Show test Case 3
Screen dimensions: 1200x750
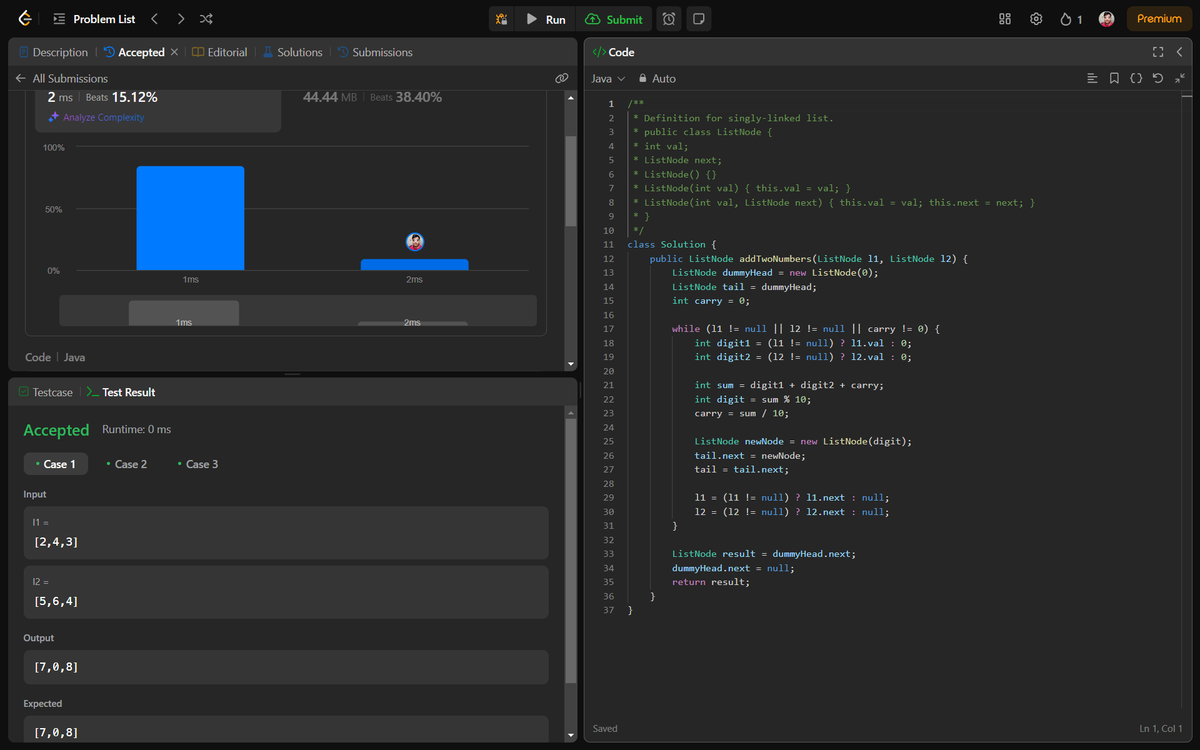[x=197, y=464]
